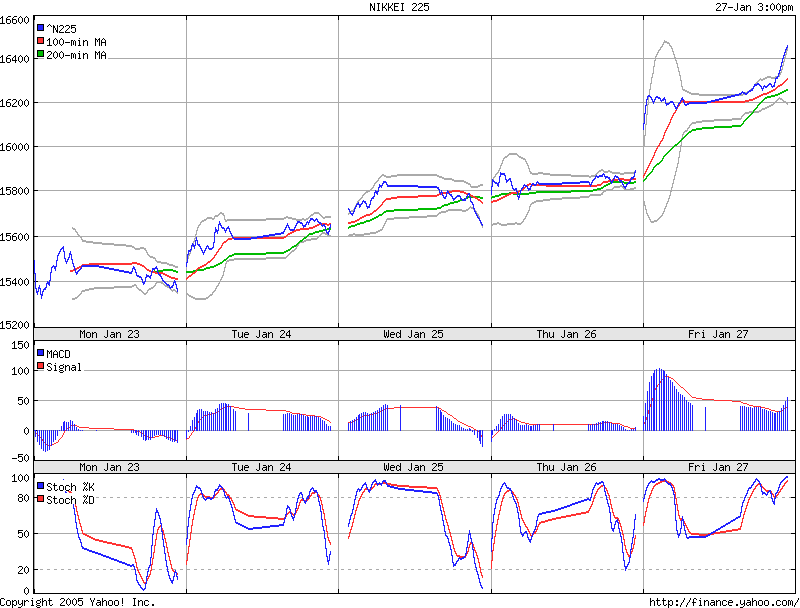This screenshot has width=800, height=608.
Task: Click Wed Jan 25 label under price chart
Action: click(x=413, y=335)
